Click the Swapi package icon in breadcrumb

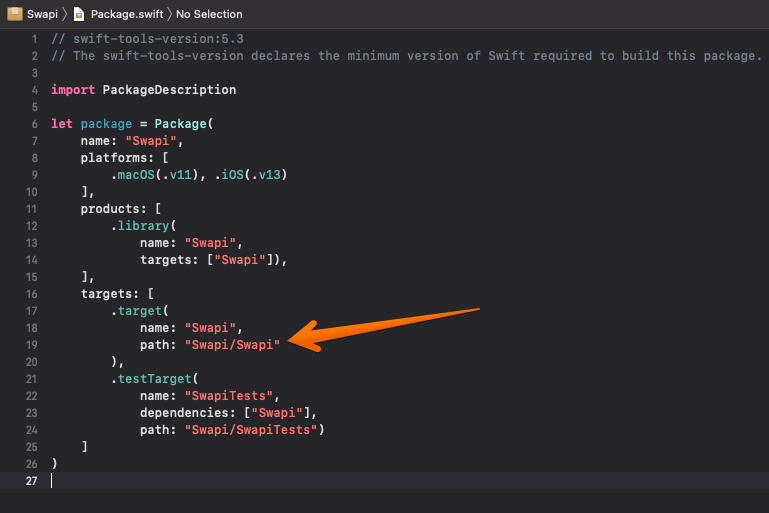tap(15, 14)
